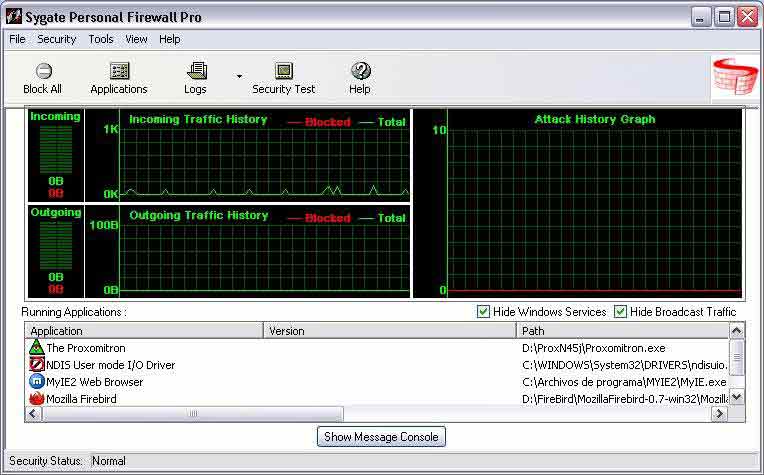The height and width of the screenshot is (475, 764).
Task: Maximize the Sygate firewall window
Action: [724, 18]
